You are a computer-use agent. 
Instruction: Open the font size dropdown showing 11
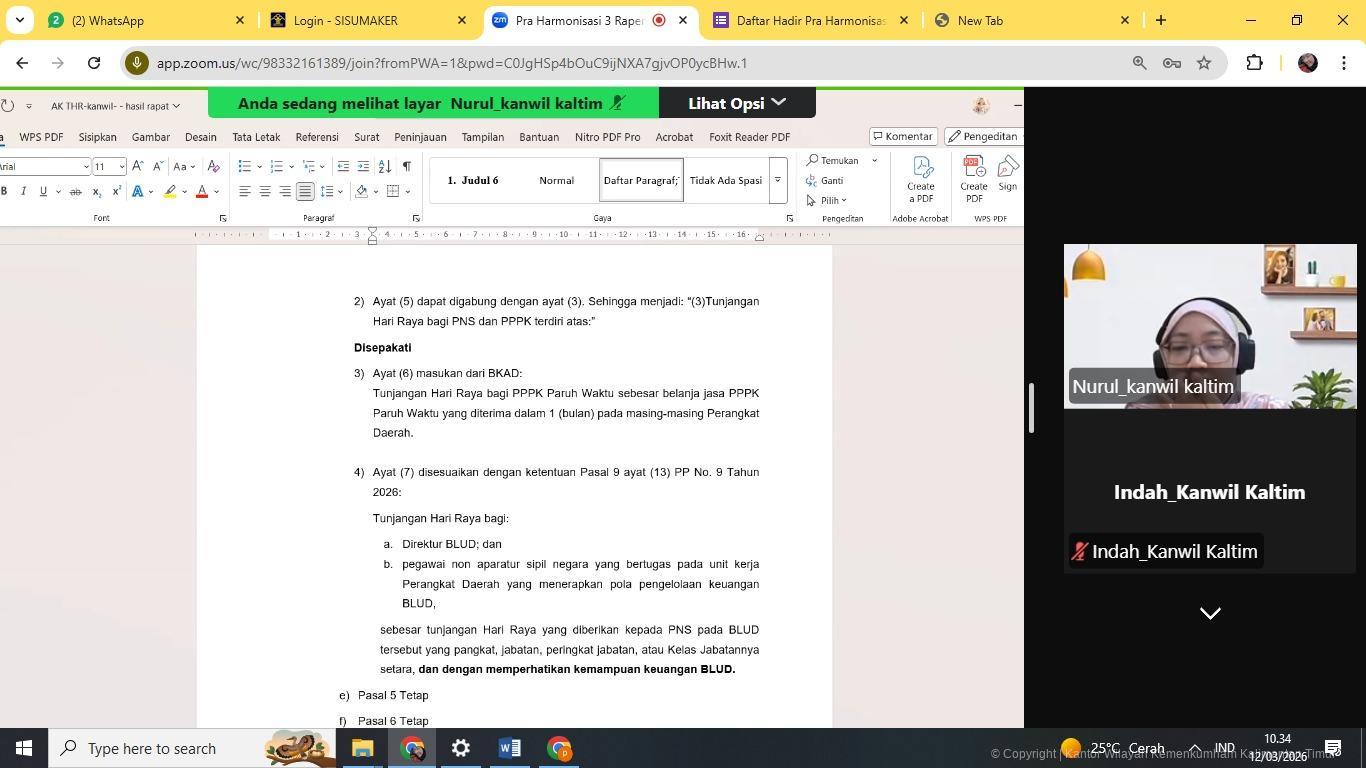click(x=122, y=167)
